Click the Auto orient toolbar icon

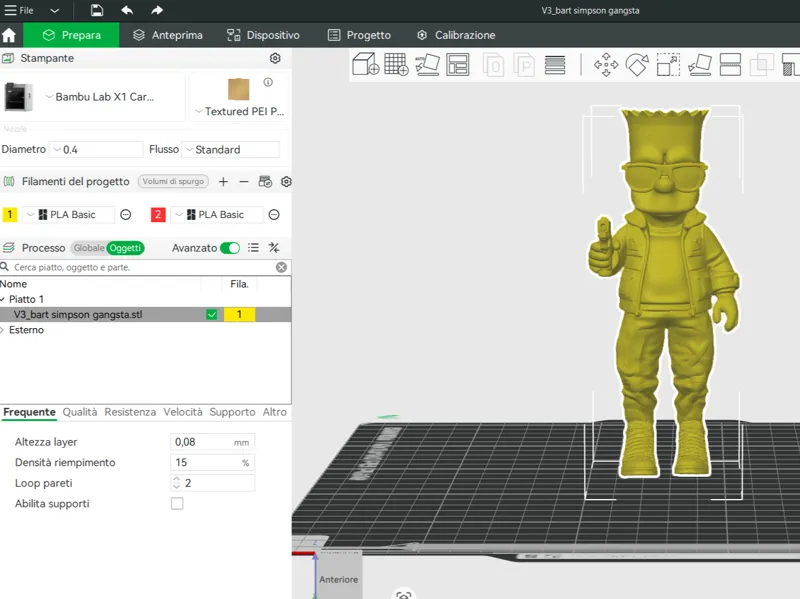pyautogui.click(x=427, y=65)
